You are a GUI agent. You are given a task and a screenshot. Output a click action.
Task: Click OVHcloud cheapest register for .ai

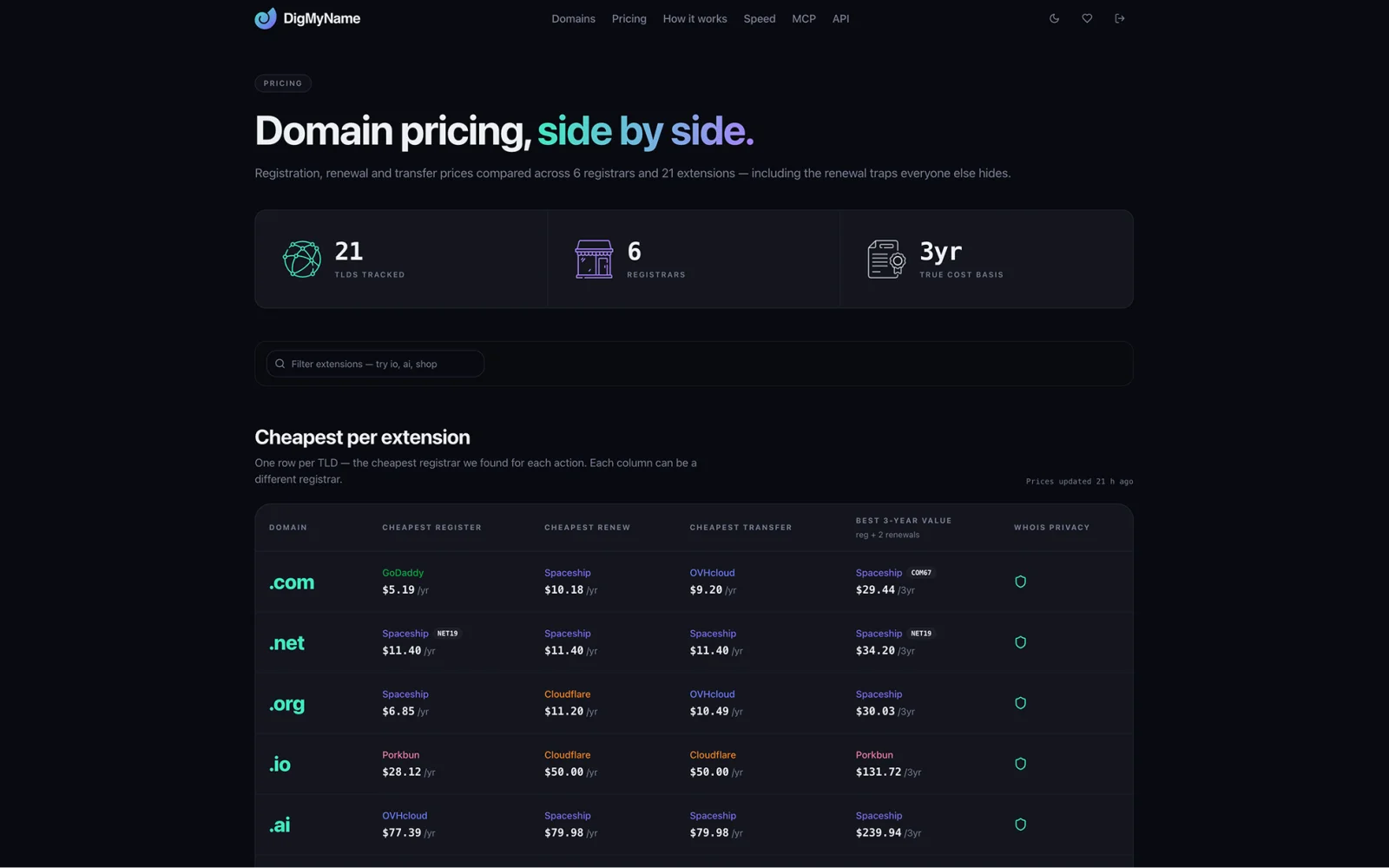point(405,816)
